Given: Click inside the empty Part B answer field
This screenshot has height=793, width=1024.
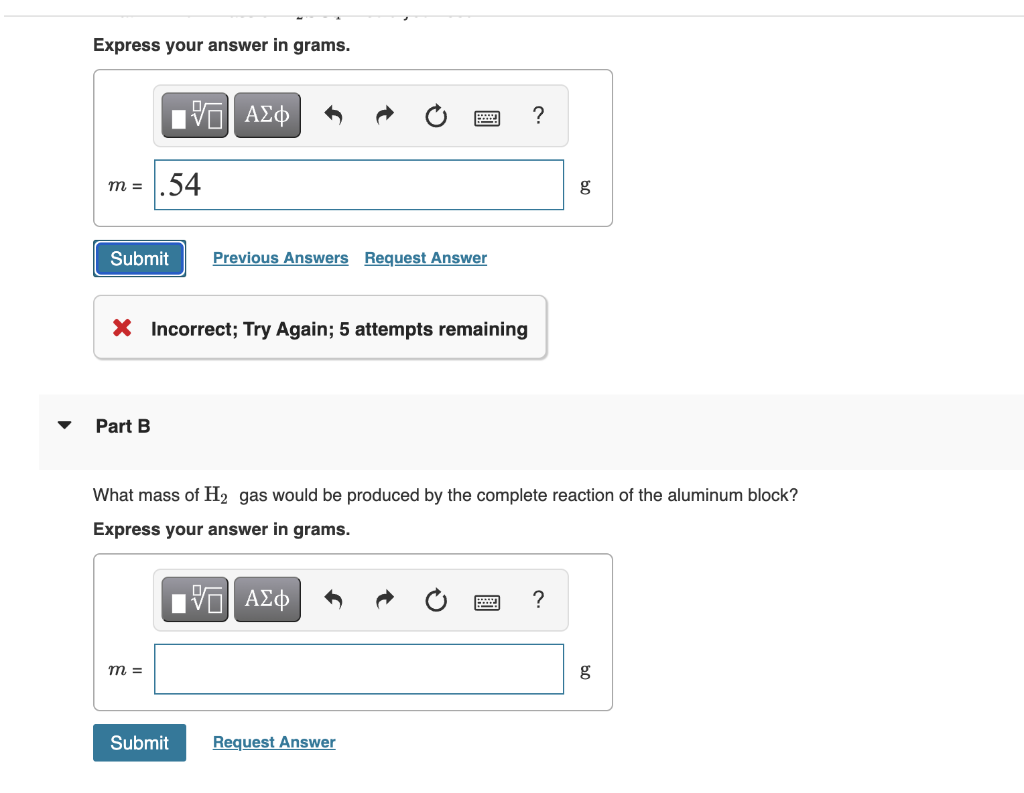Looking at the screenshot, I should pyautogui.click(x=358, y=669).
